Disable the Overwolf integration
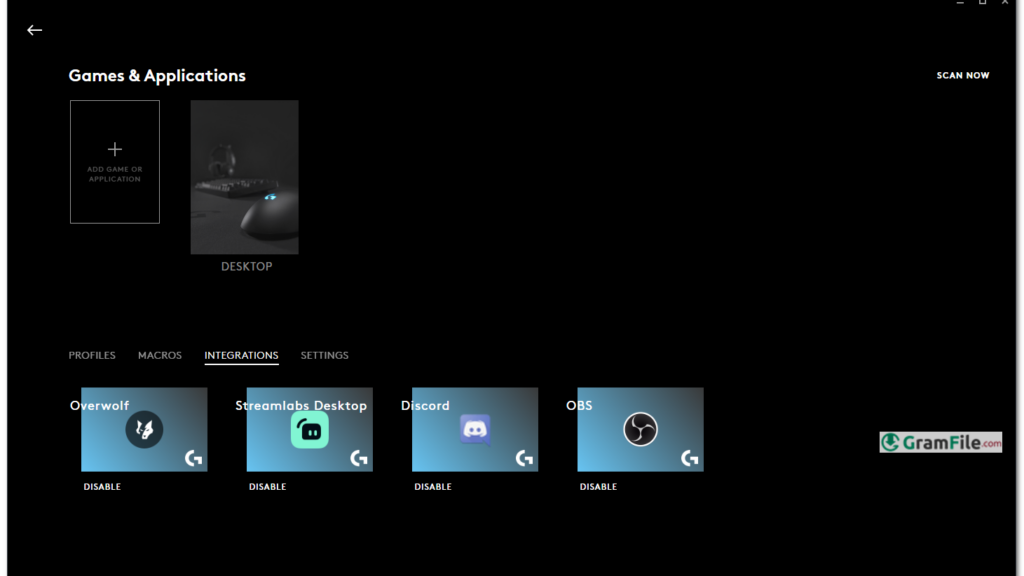 pyautogui.click(x=102, y=487)
